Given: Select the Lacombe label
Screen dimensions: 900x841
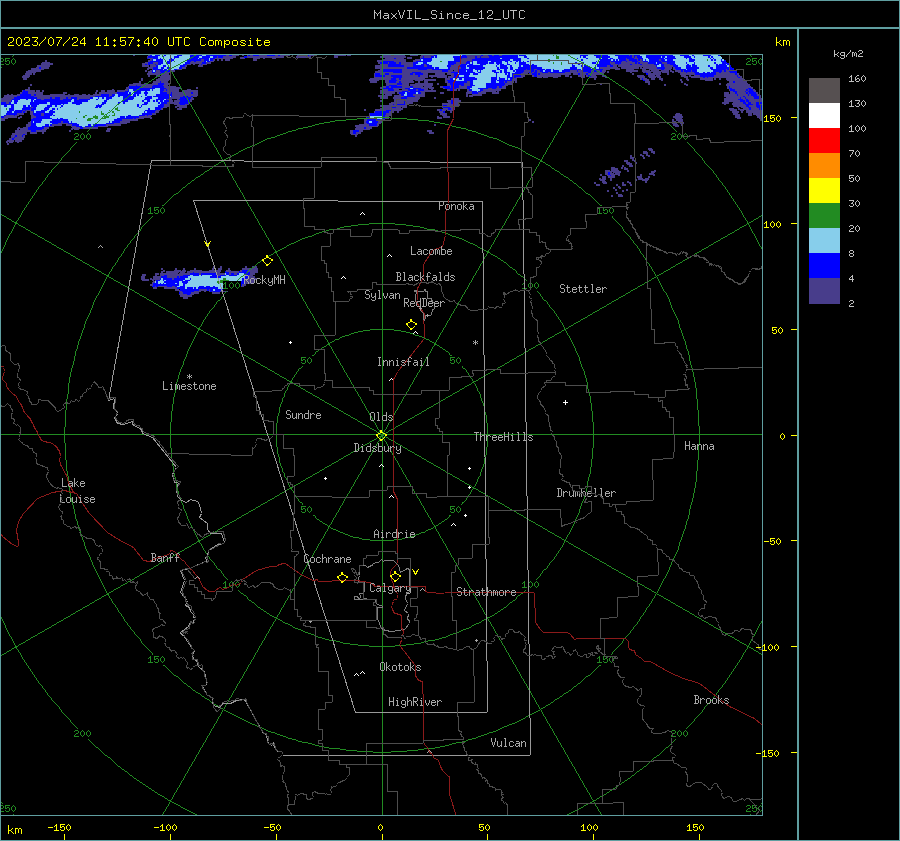Looking at the screenshot, I should (431, 251).
